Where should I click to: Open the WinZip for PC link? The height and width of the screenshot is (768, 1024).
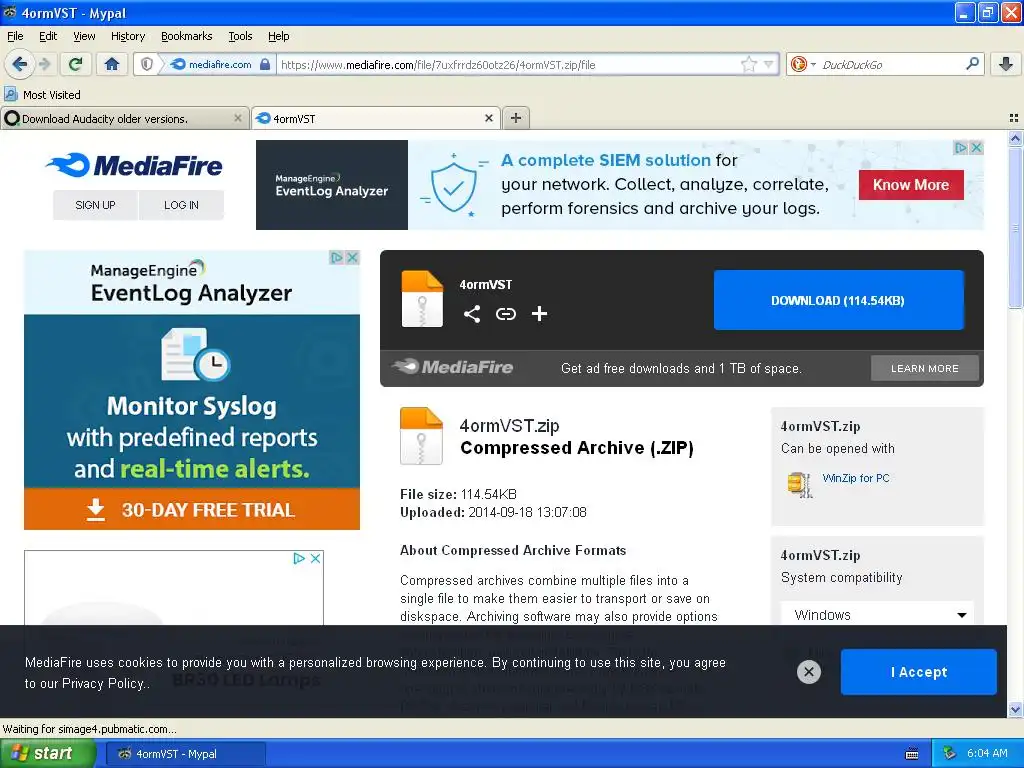pyautogui.click(x=856, y=478)
